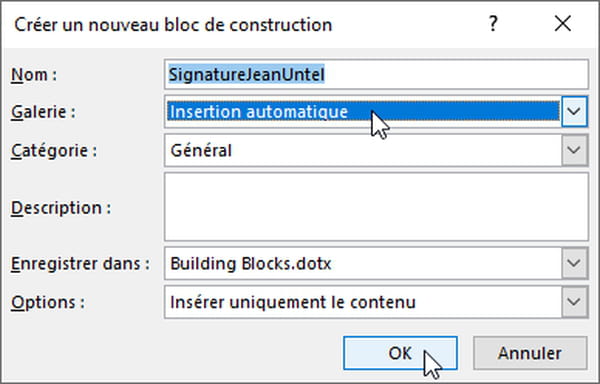Click the Nom label
600x384 pixels.
click(x=34, y=75)
